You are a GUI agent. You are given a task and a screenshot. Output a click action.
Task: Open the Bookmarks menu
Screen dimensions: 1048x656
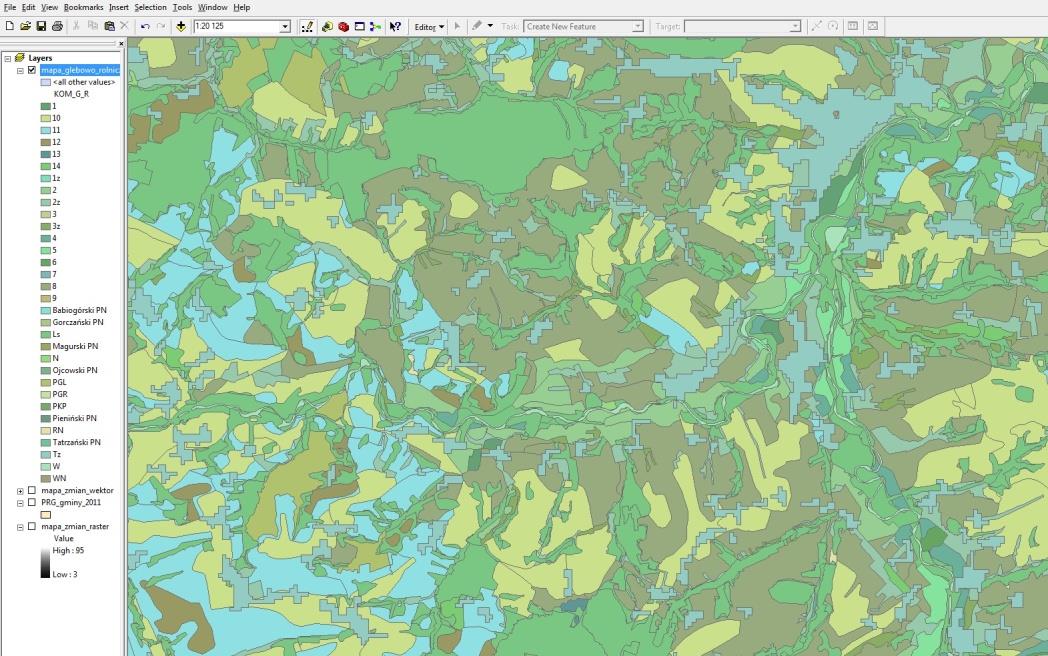(84, 7)
